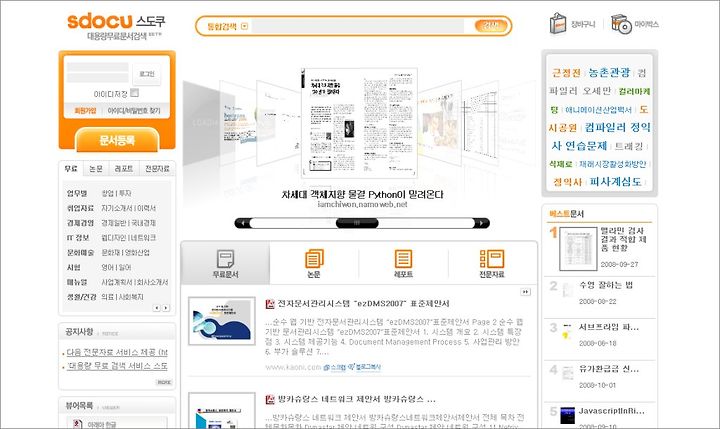Viewport: 720px width, 429px height.
Task: Open the 매뉴얼 category row
Action: (x=117, y=282)
